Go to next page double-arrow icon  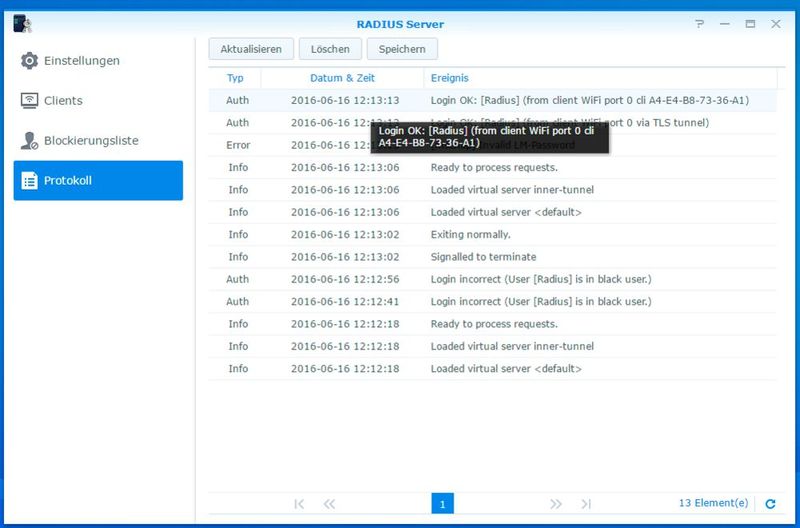click(556, 504)
